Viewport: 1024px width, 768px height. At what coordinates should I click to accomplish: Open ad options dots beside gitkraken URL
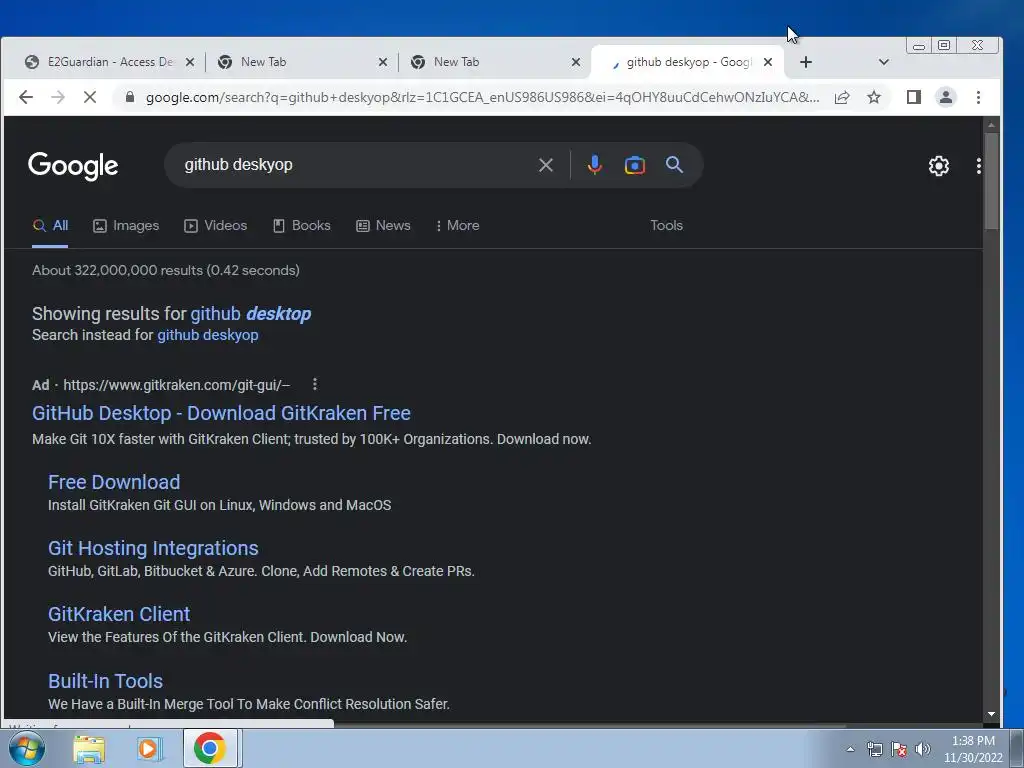315,384
